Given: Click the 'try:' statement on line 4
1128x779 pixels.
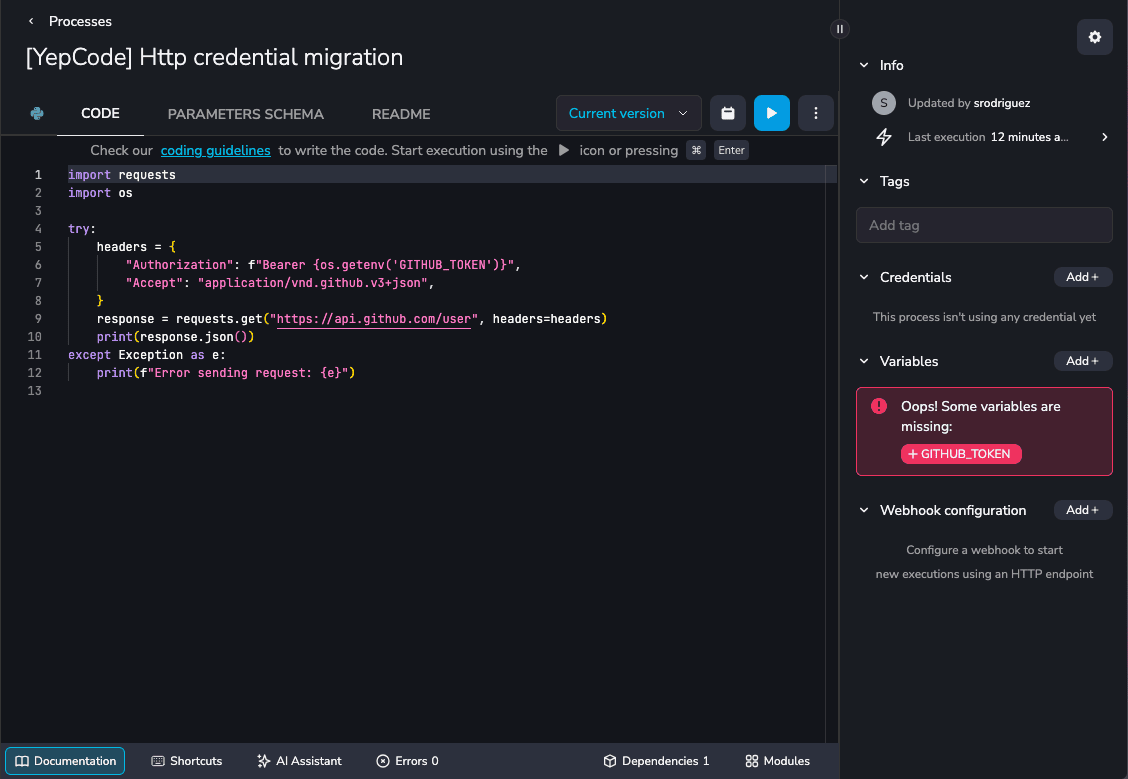Looking at the screenshot, I should [x=82, y=229].
